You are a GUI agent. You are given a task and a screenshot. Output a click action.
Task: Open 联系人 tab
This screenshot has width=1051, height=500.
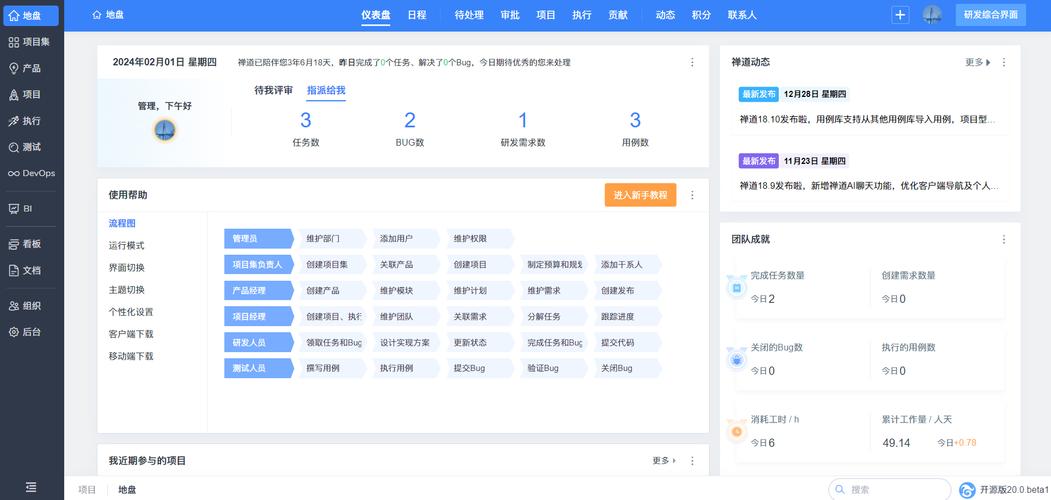coord(742,15)
